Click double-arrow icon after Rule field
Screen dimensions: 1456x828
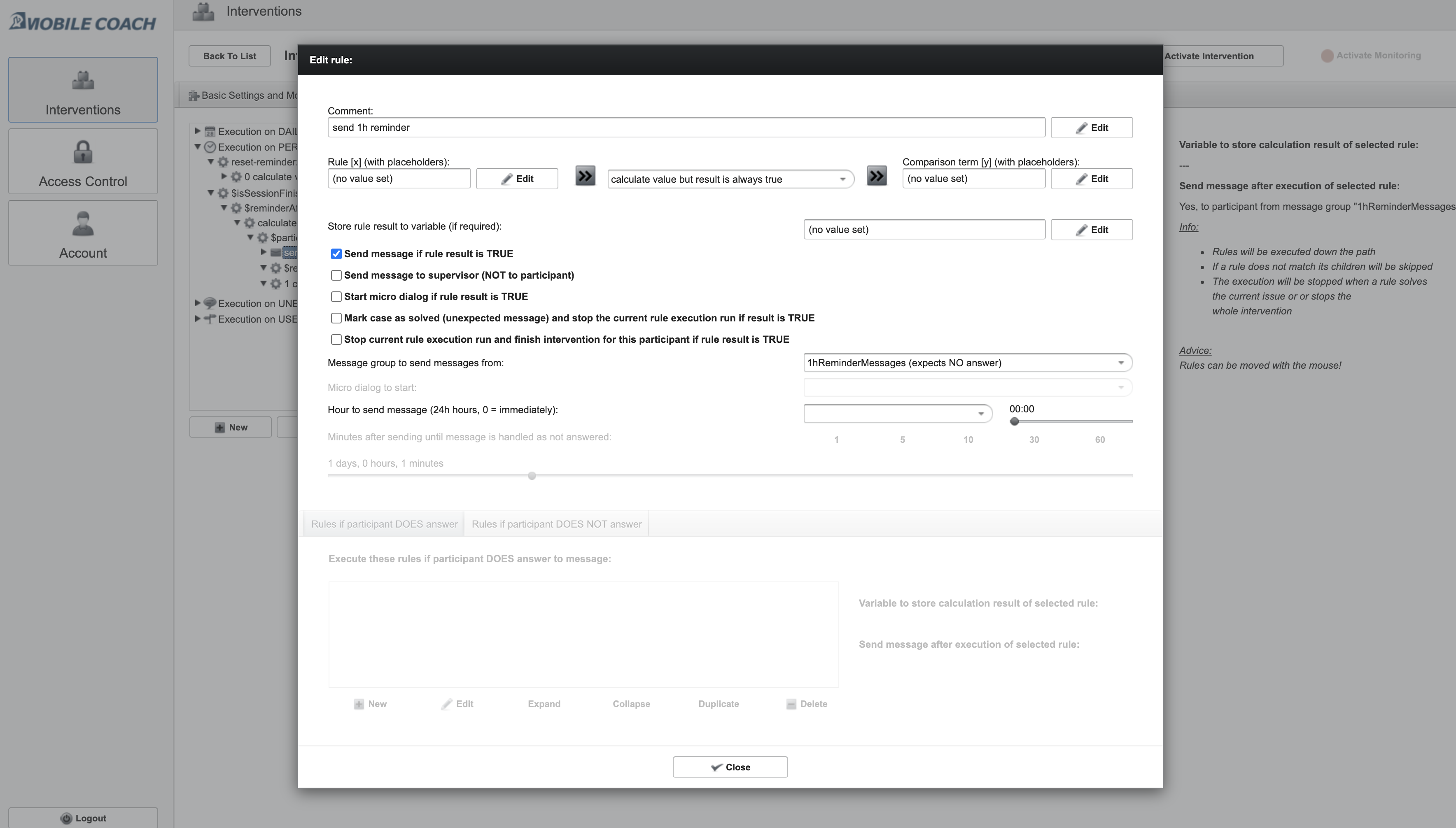pyautogui.click(x=585, y=176)
